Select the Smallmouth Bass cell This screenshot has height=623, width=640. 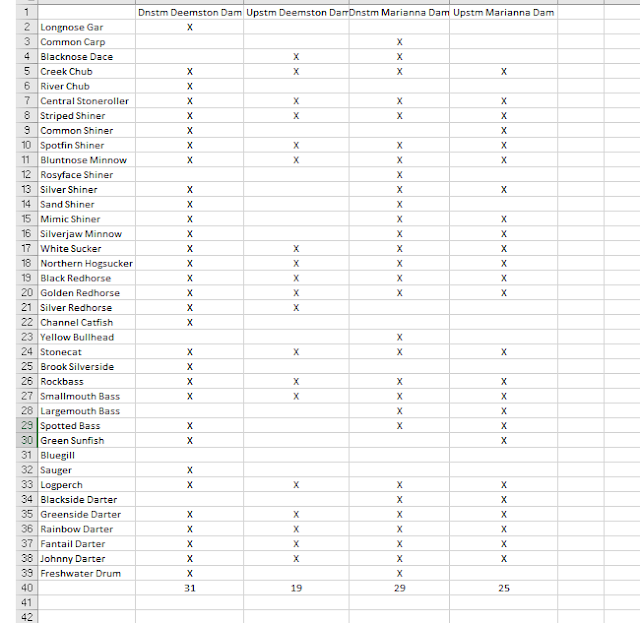click(x=87, y=396)
